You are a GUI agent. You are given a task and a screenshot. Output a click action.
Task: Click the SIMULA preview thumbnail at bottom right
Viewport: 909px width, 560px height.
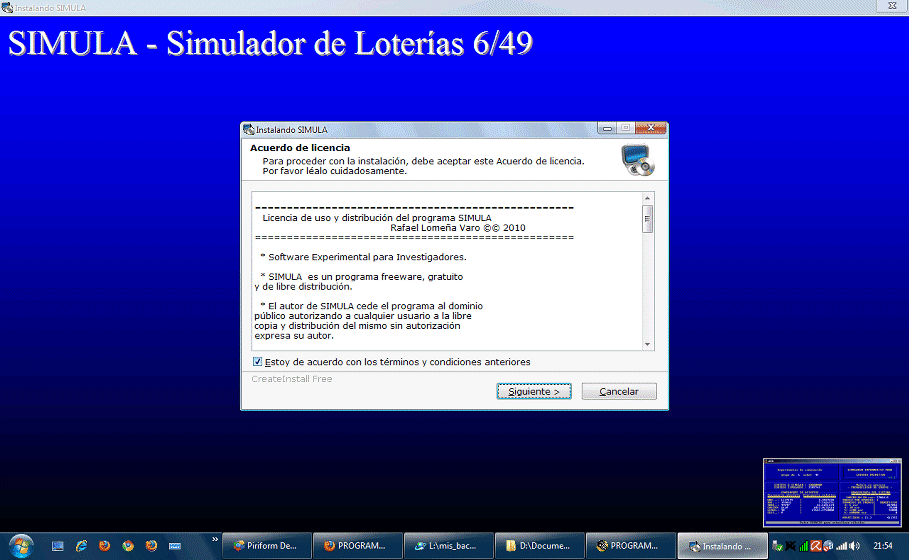pyautogui.click(x=831, y=492)
